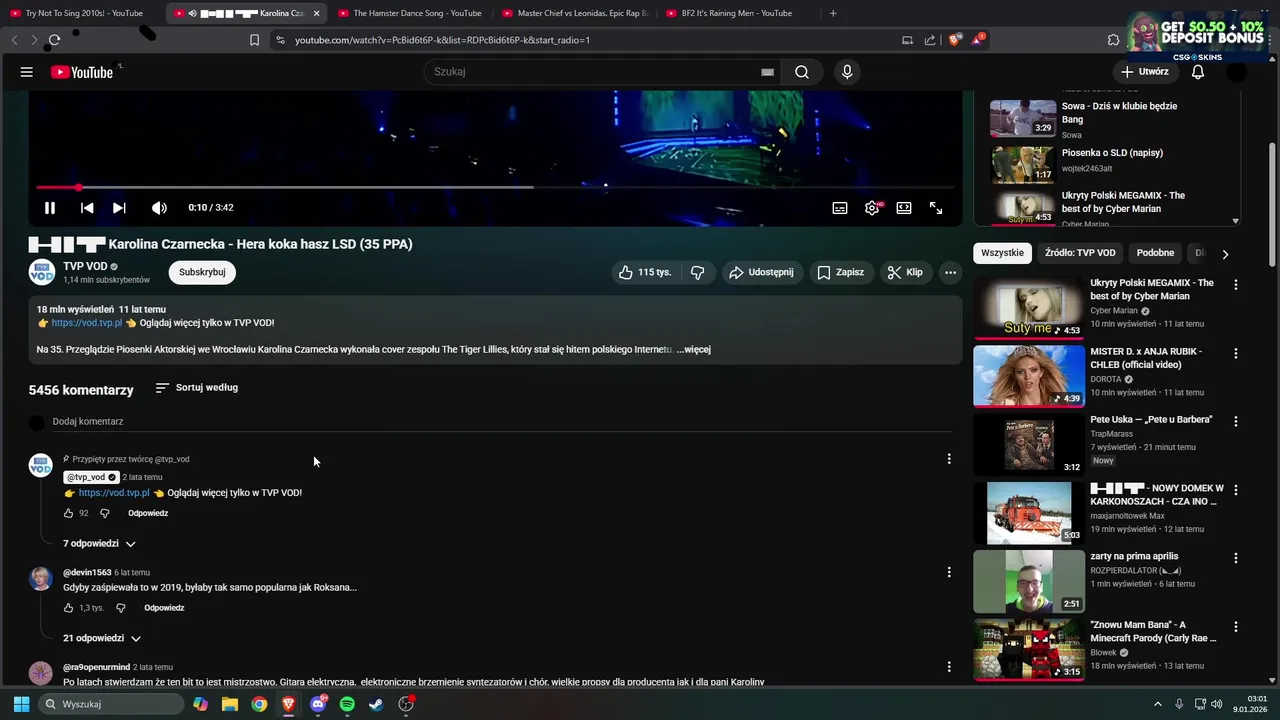Open more actions ellipsis under video
This screenshot has height=720, width=1280.
pos(950,272)
